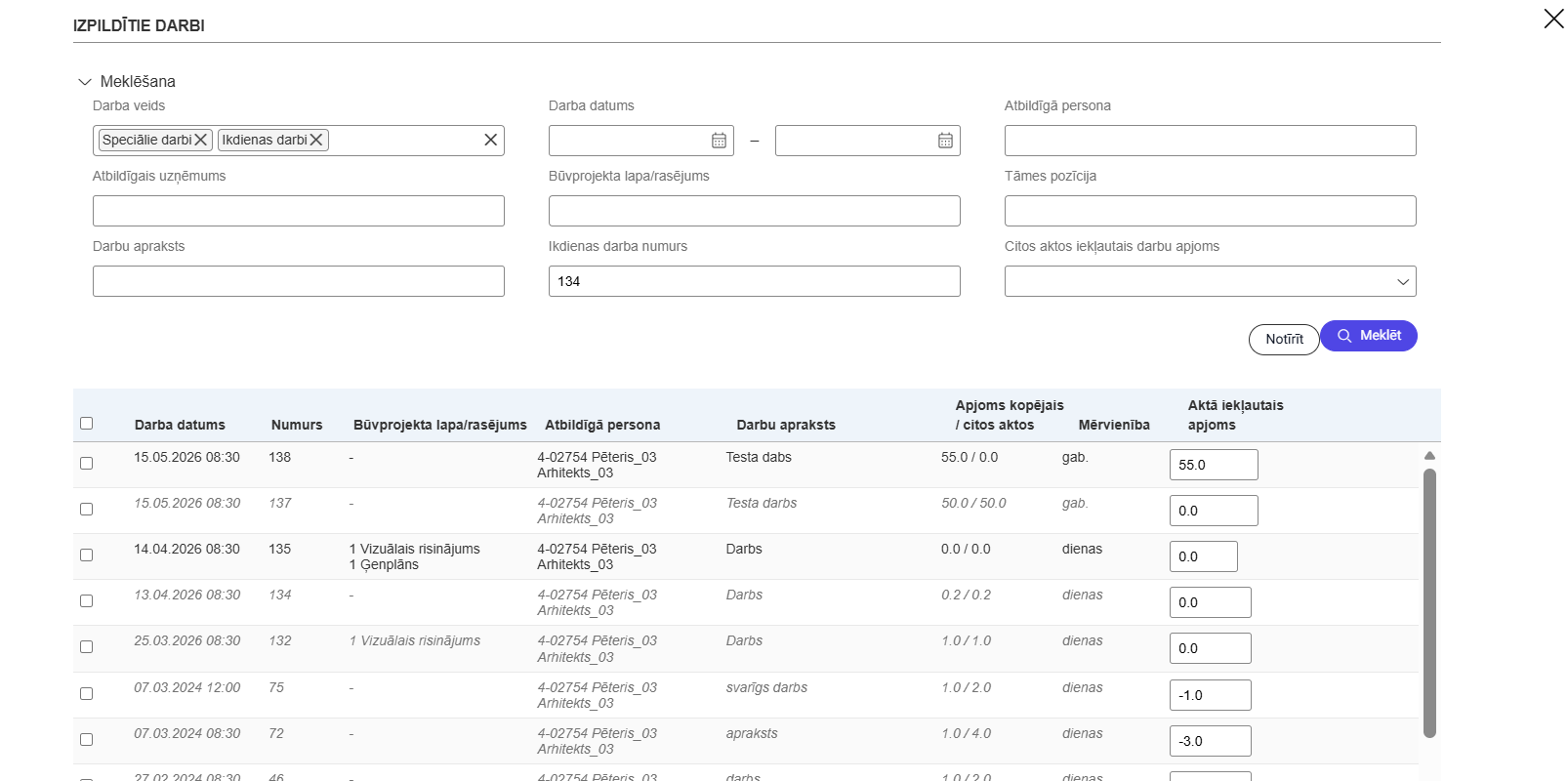Click Ikdienas darba numurs field containing 134
The width and height of the screenshot is (1568, 781).
755,281
